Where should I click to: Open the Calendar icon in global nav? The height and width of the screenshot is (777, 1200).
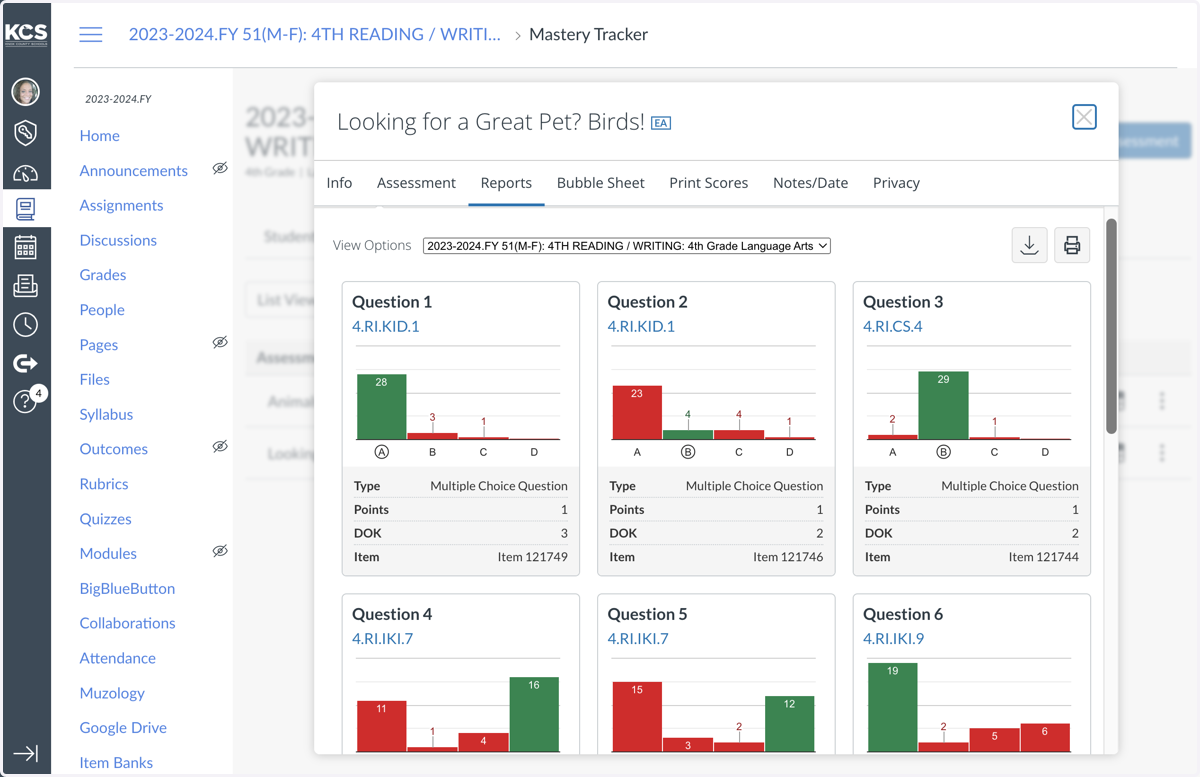tap(26, 246)
